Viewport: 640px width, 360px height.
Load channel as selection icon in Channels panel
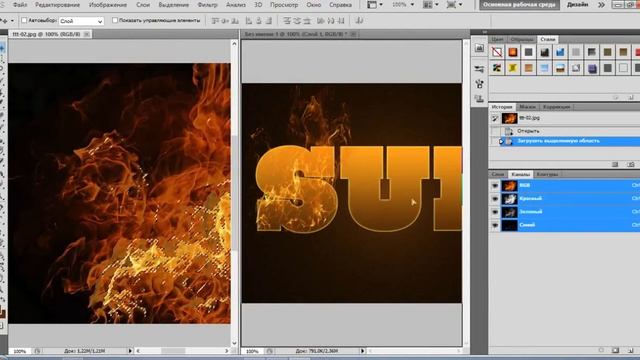coord(601,350)
